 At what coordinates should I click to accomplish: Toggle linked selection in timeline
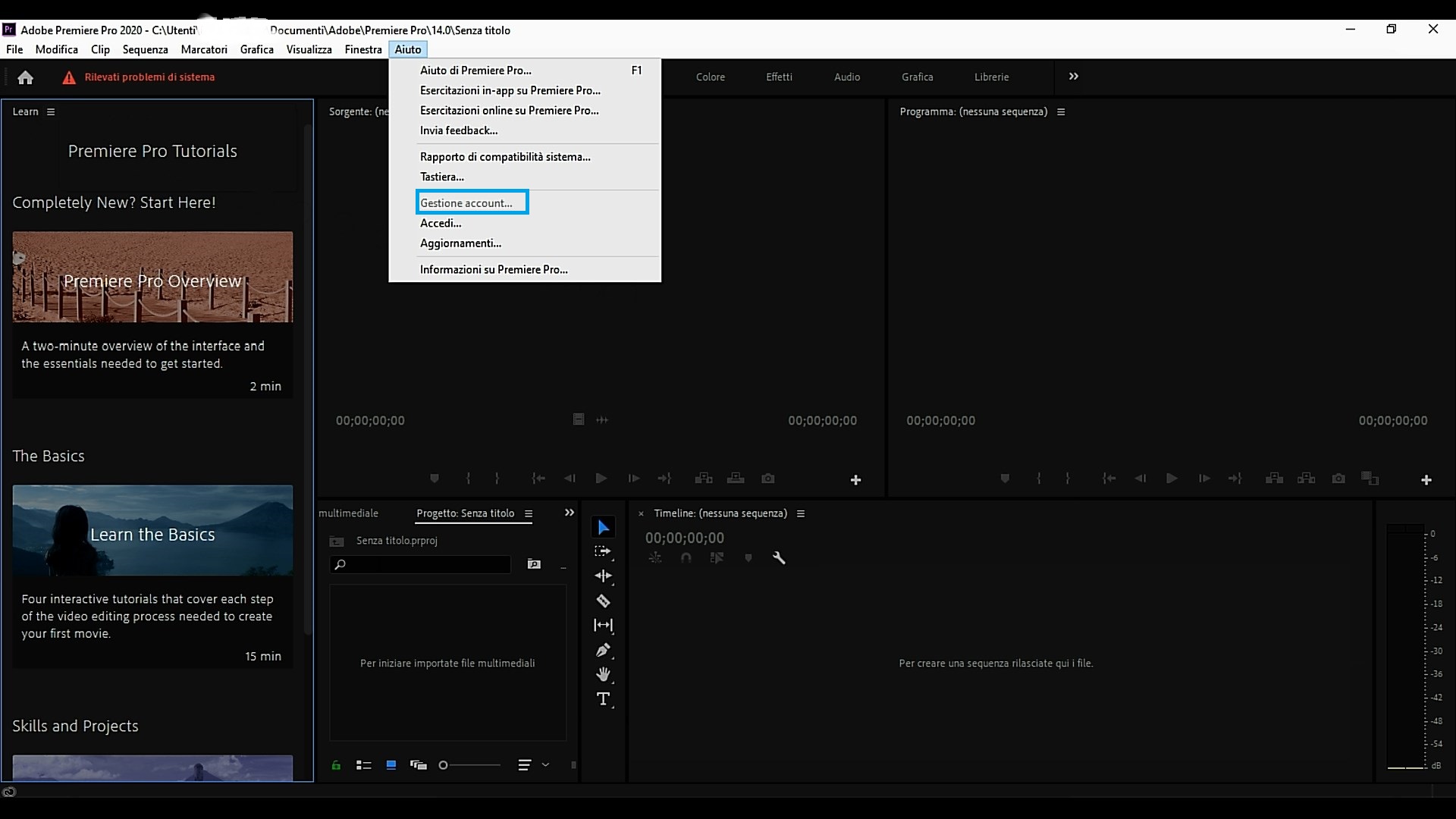717,558
